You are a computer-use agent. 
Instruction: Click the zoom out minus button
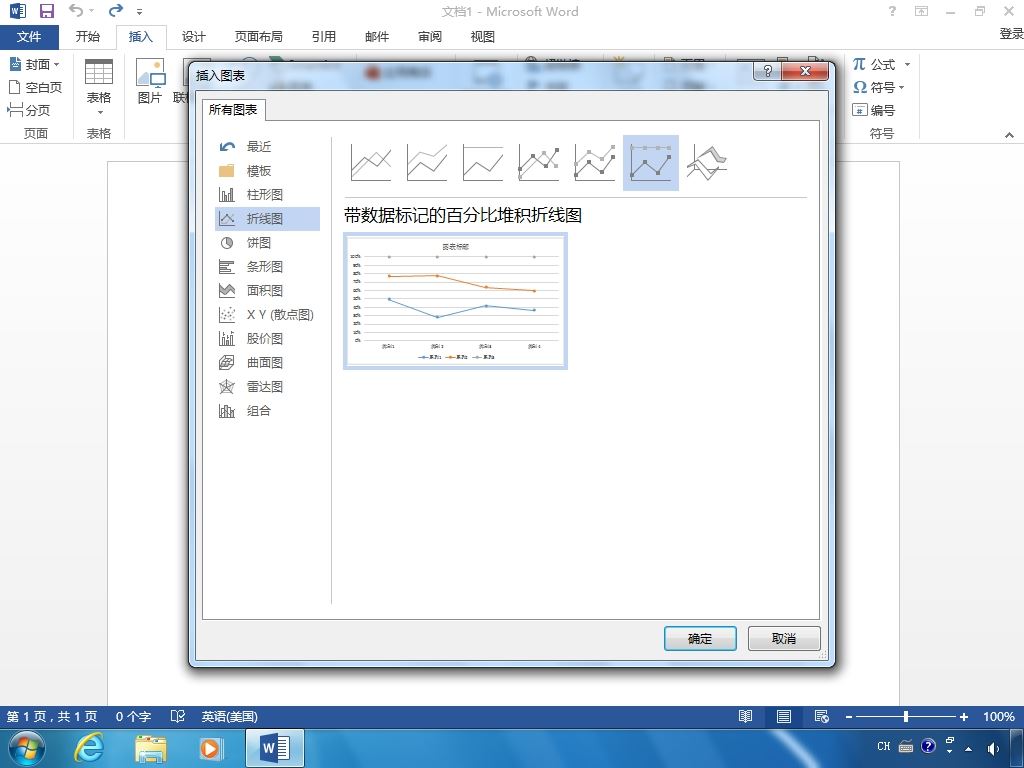point(848,717)
